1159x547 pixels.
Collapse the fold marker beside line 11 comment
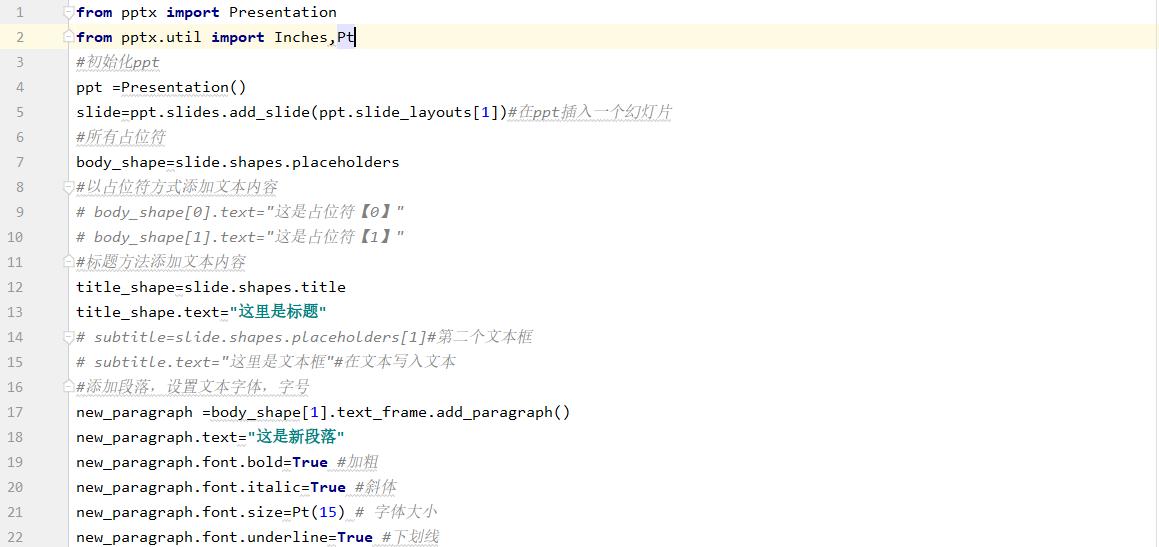[x=69, y=262]
